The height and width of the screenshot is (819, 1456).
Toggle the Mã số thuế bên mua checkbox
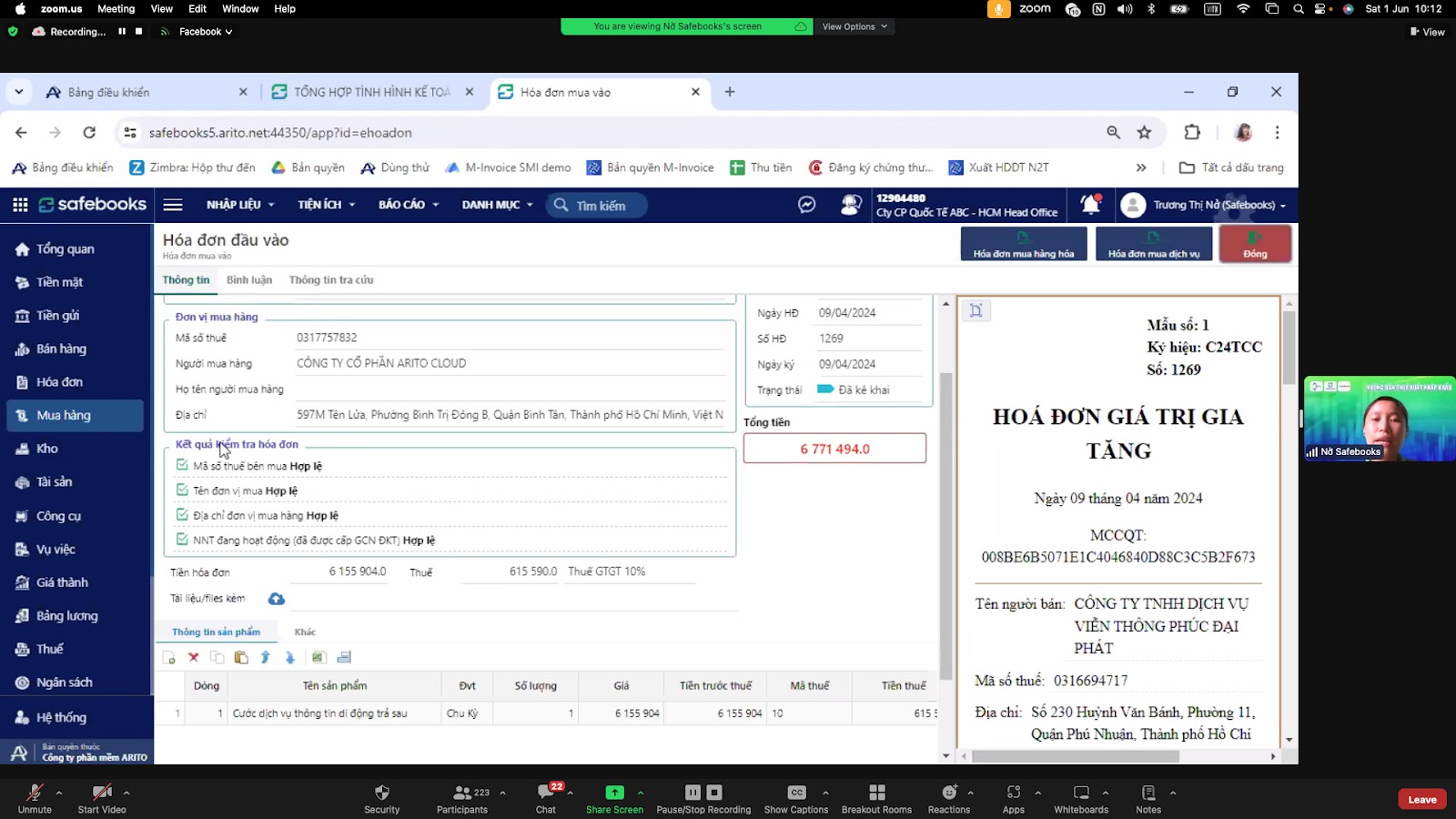[x=182, y=465]
